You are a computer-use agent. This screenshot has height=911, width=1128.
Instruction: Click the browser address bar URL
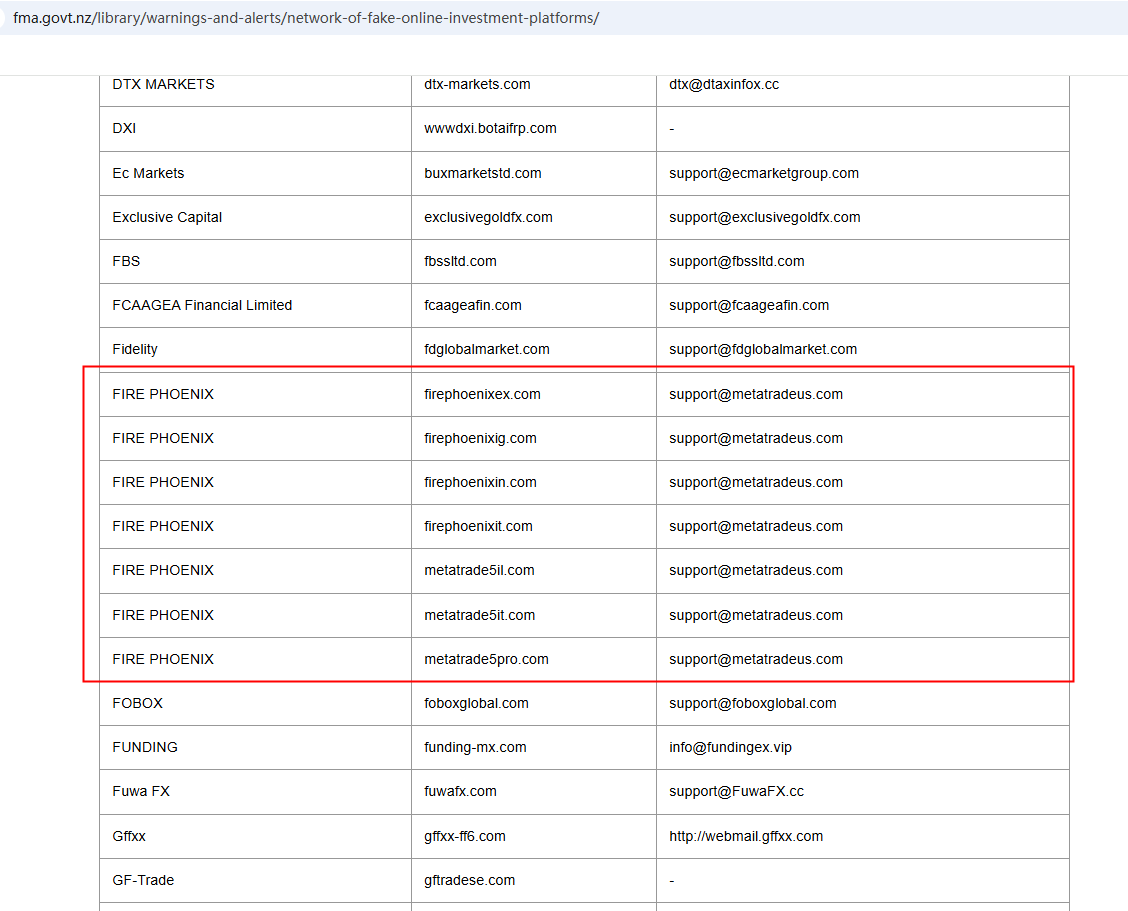(306, 18)
